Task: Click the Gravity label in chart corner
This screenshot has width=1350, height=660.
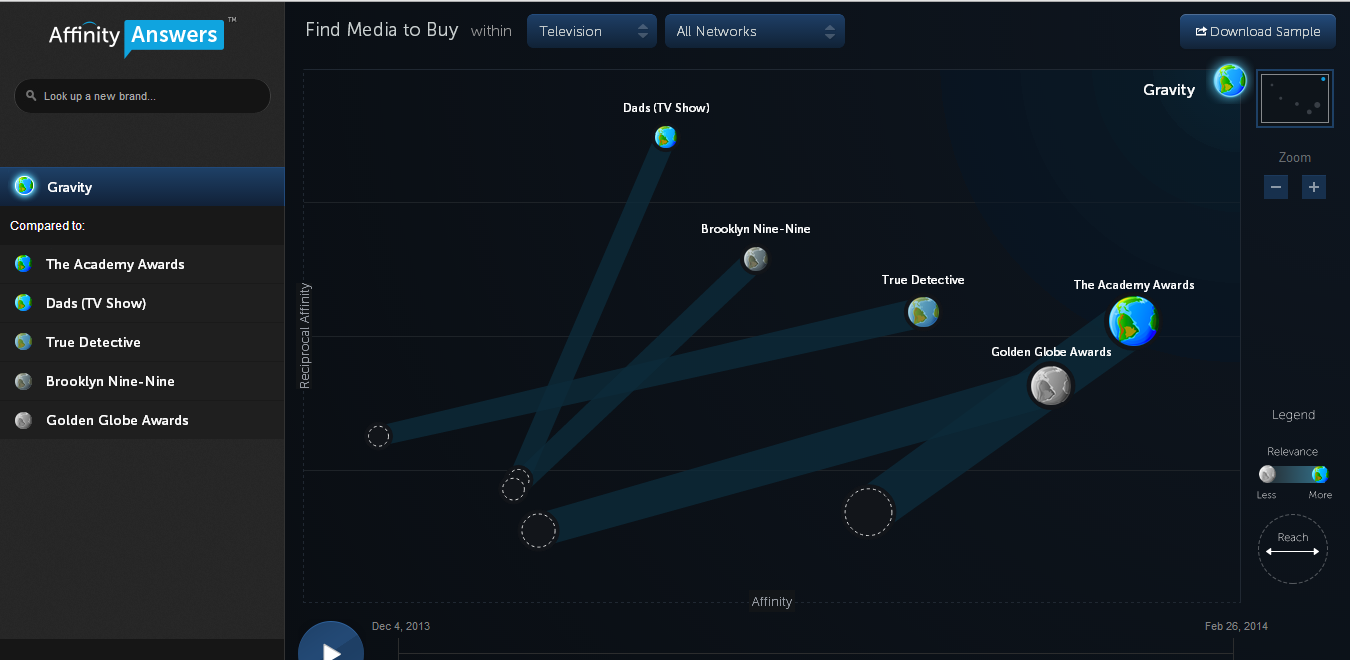Action: (1169, 90)
